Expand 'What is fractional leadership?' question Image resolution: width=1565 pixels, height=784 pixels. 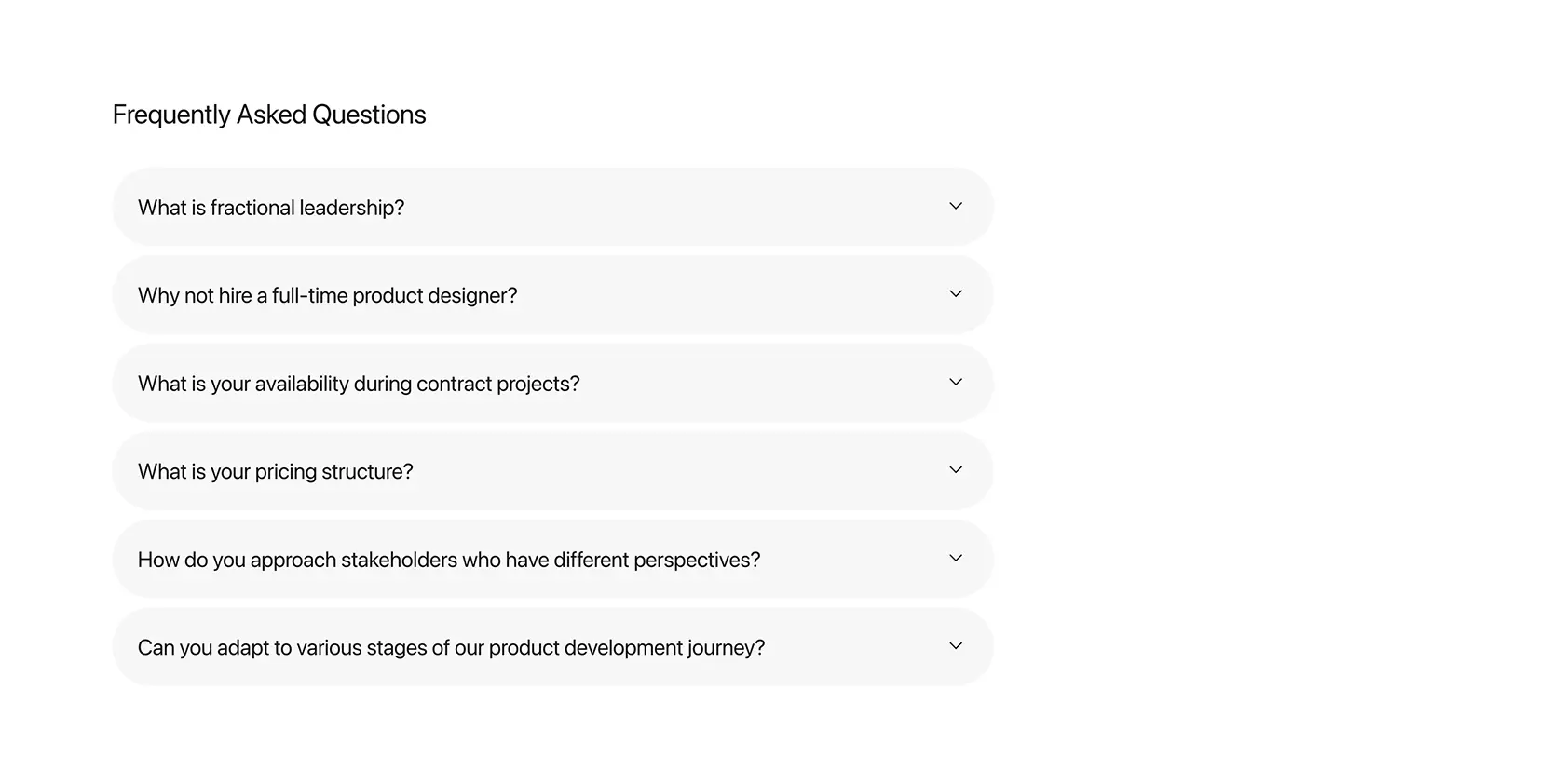pyautogui.click(x=552, y=207)
